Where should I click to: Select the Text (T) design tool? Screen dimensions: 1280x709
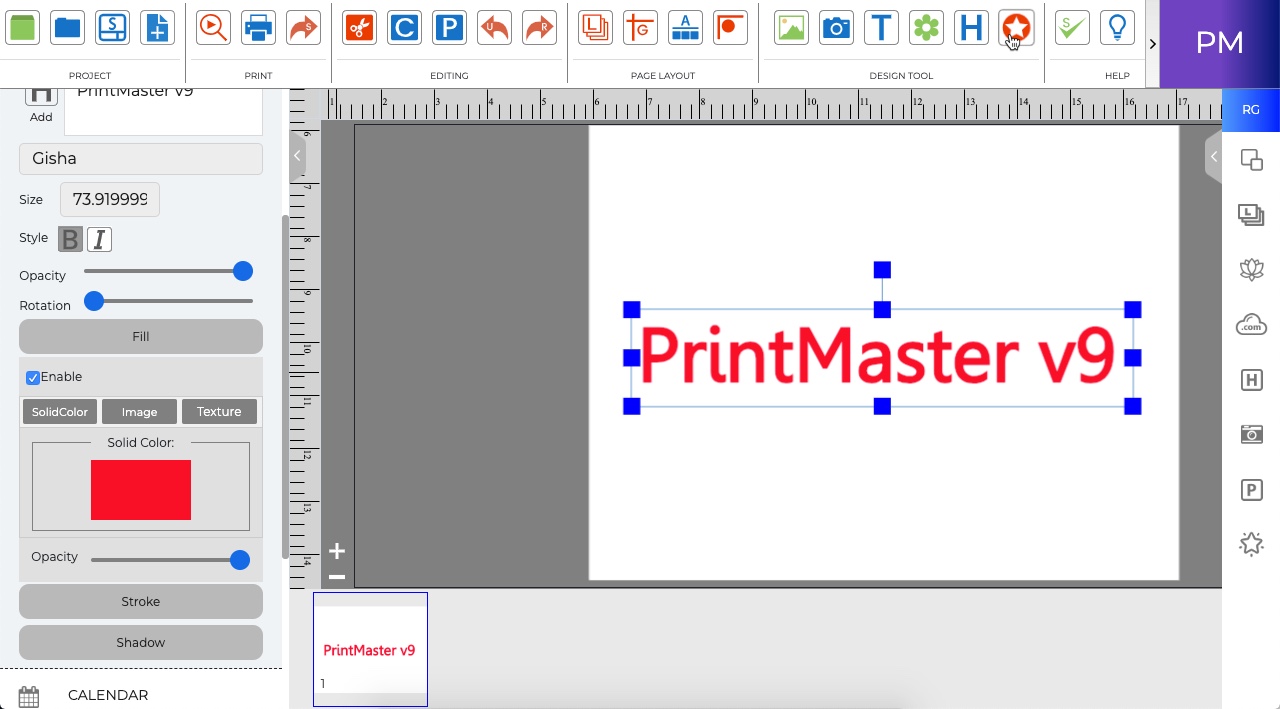point(881,28)
